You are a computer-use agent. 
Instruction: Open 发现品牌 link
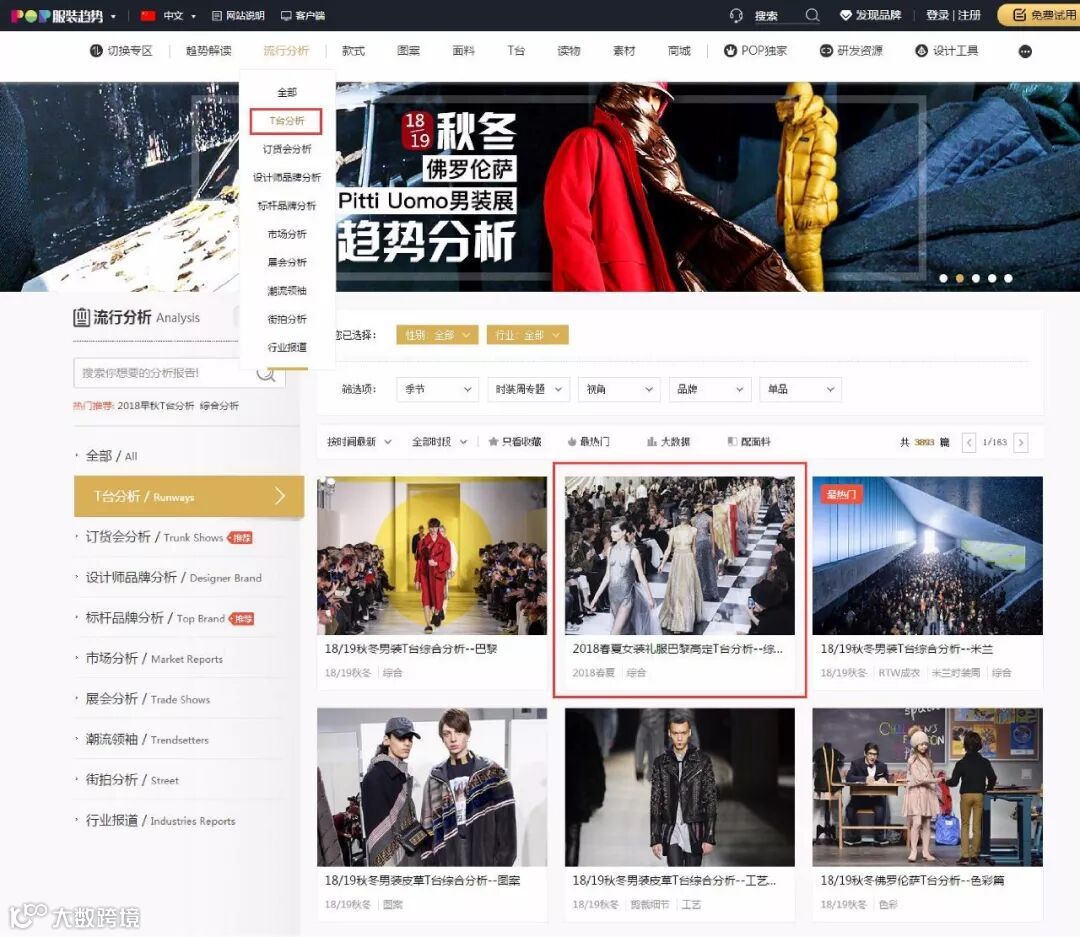871,15
